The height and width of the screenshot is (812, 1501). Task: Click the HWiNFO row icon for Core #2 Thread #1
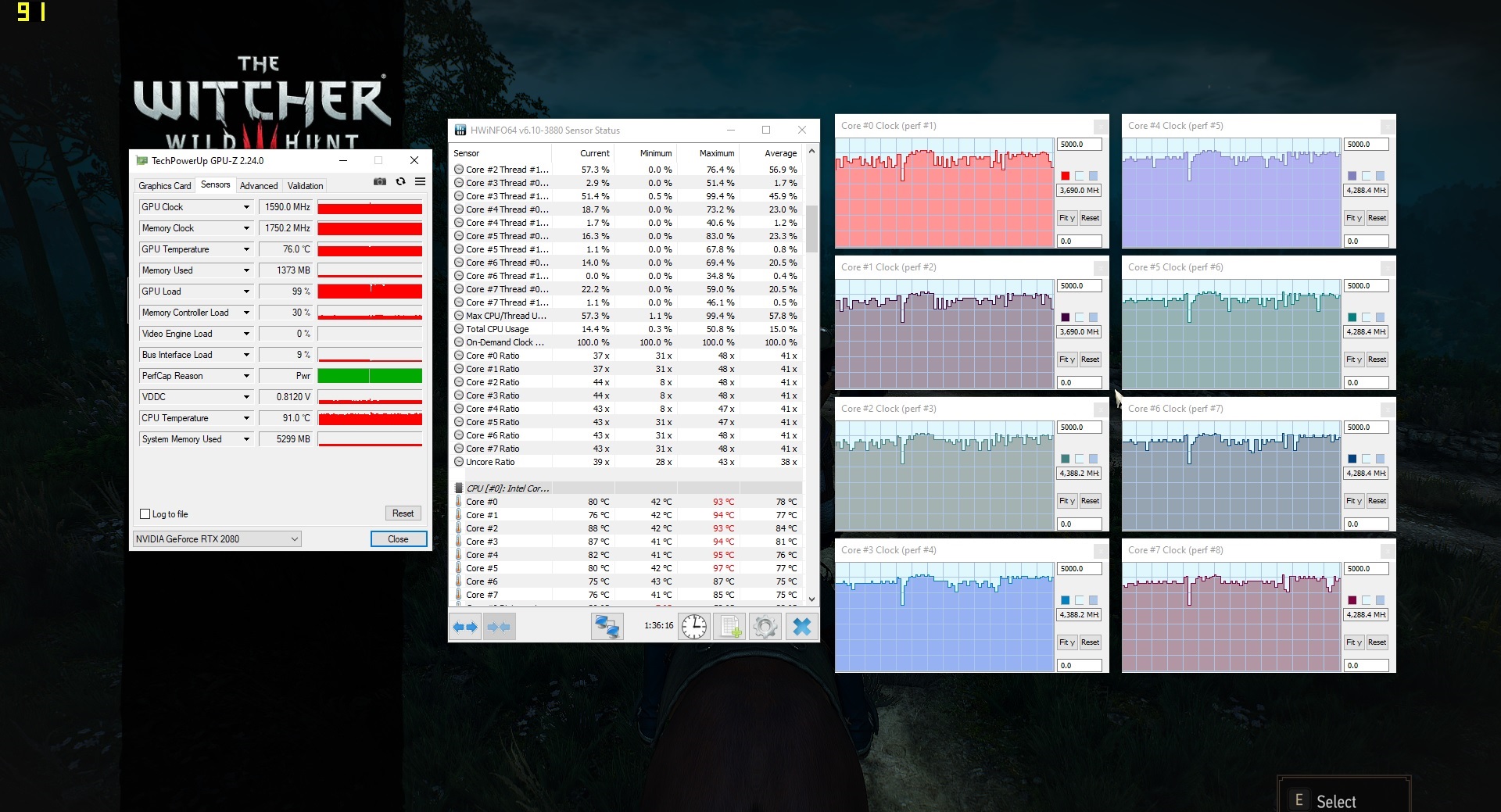click(459, 170)
